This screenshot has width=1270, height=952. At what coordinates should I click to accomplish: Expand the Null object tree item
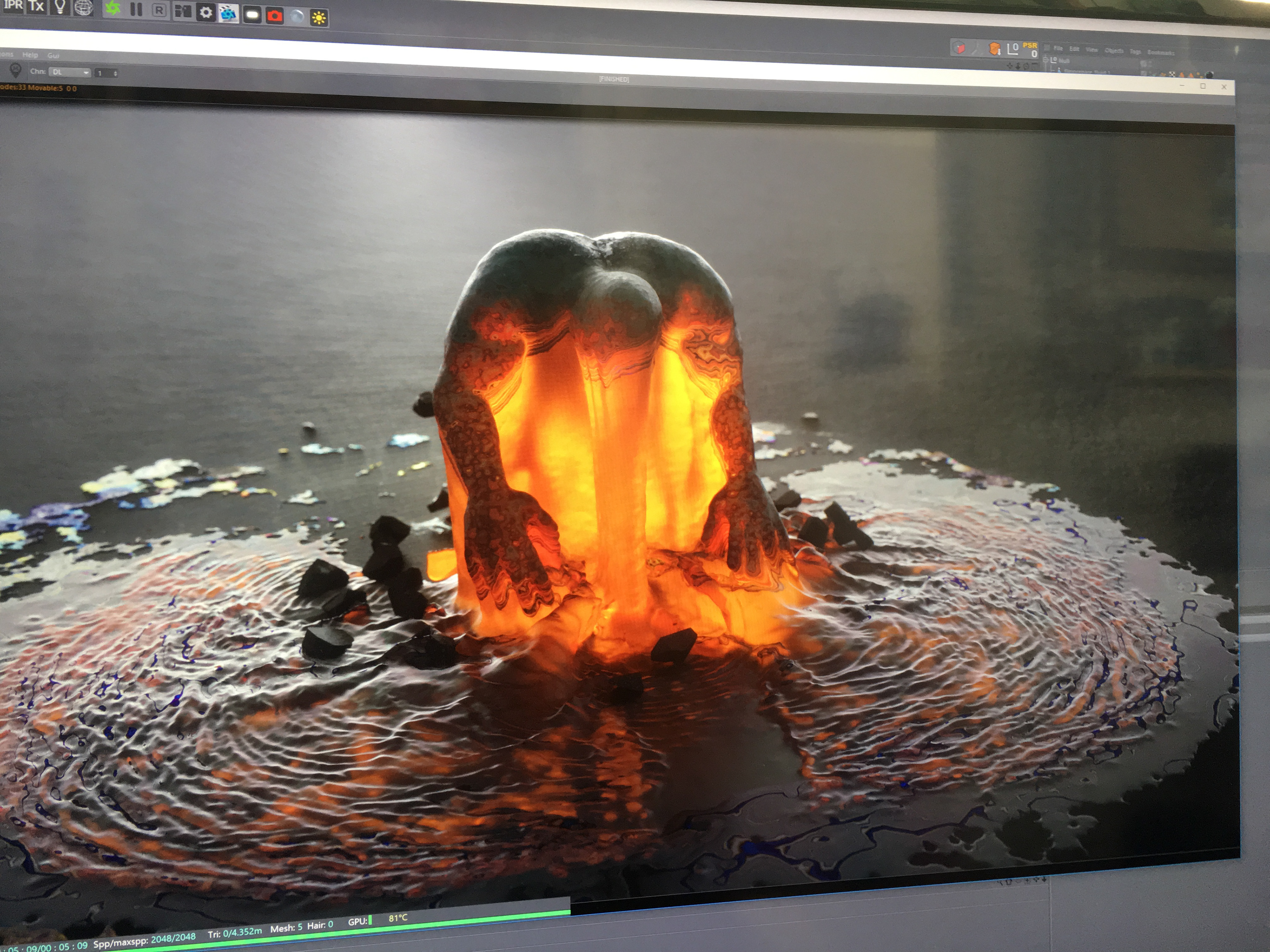pyautogui.click(x=1045, y=60)
